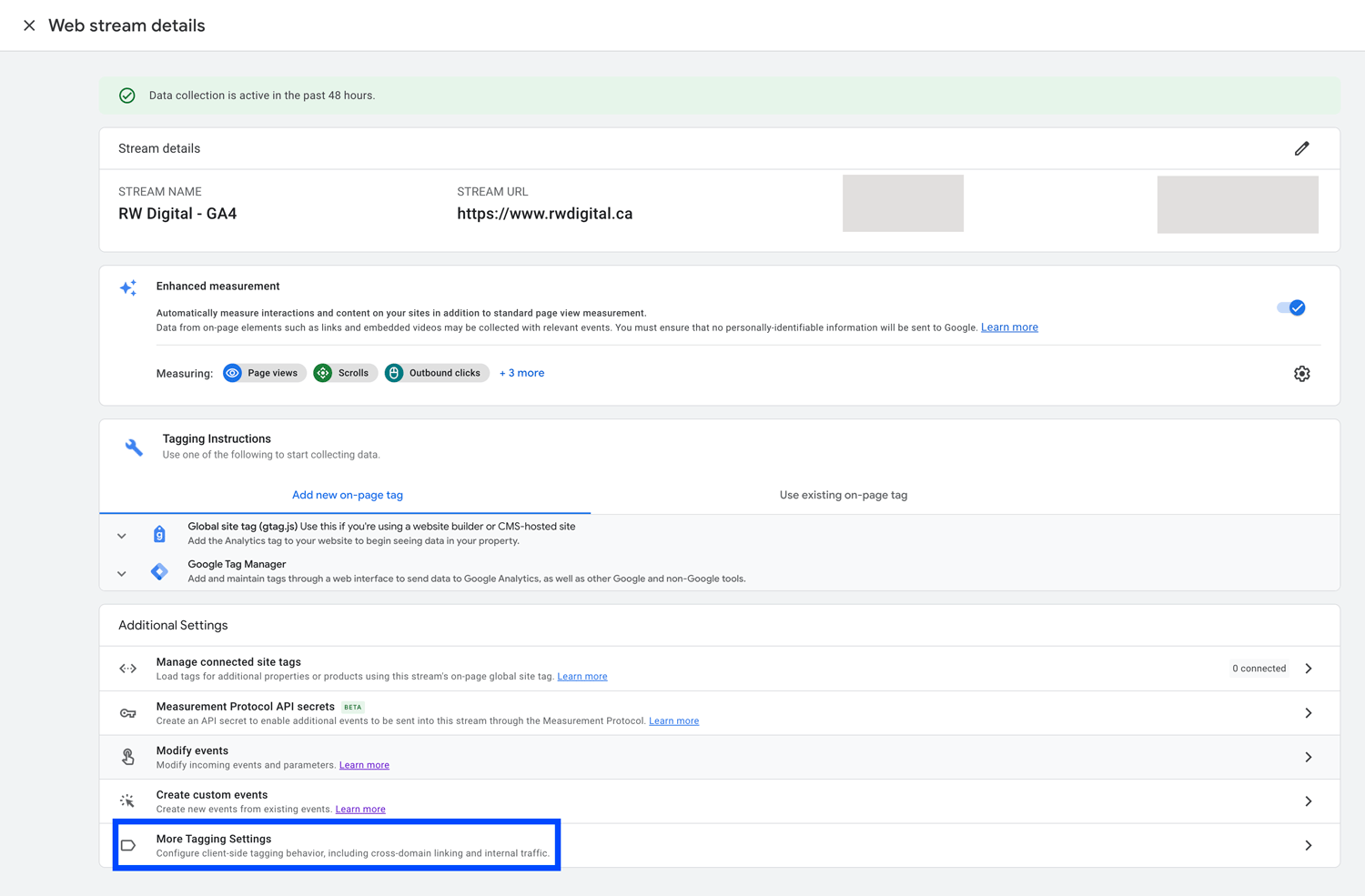Click the Modify events title
The image size is (1365, 896).
pos(192,750)
